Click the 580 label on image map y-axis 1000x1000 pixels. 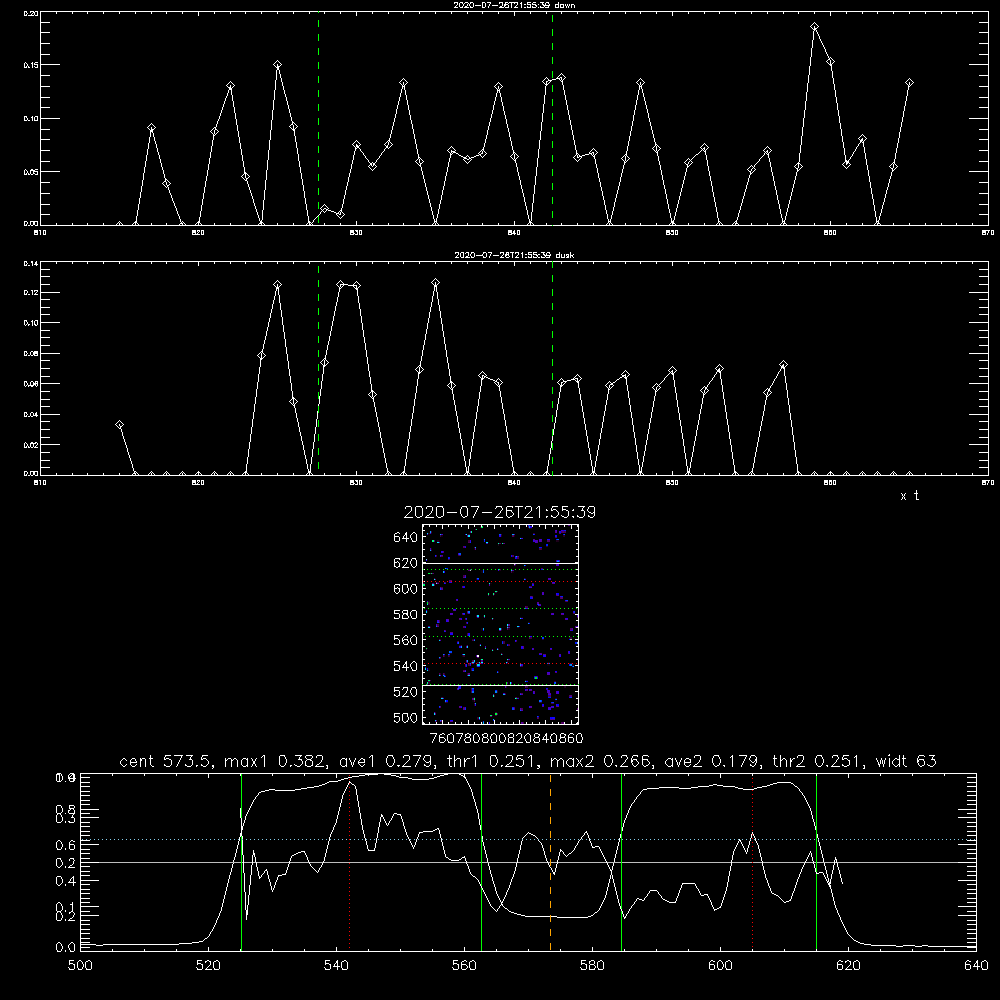click(406, 615)
